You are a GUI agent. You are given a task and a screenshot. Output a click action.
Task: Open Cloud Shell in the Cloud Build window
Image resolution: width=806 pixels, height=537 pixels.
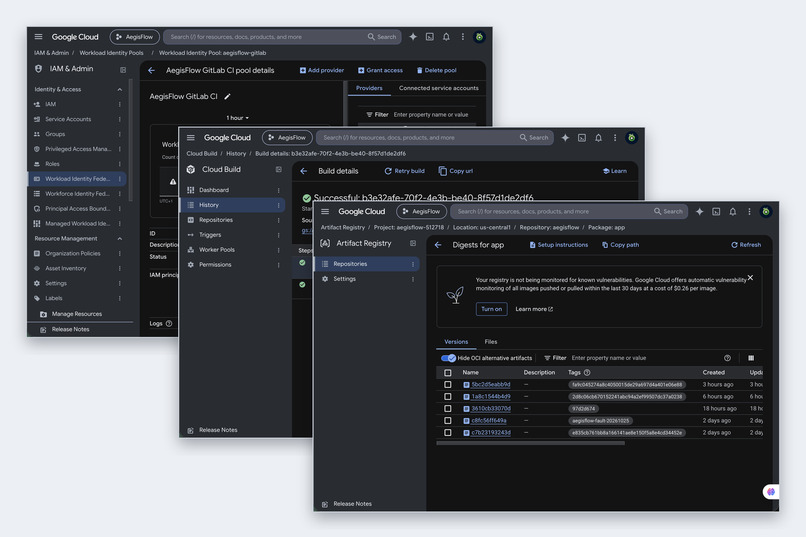click(582, 137)
